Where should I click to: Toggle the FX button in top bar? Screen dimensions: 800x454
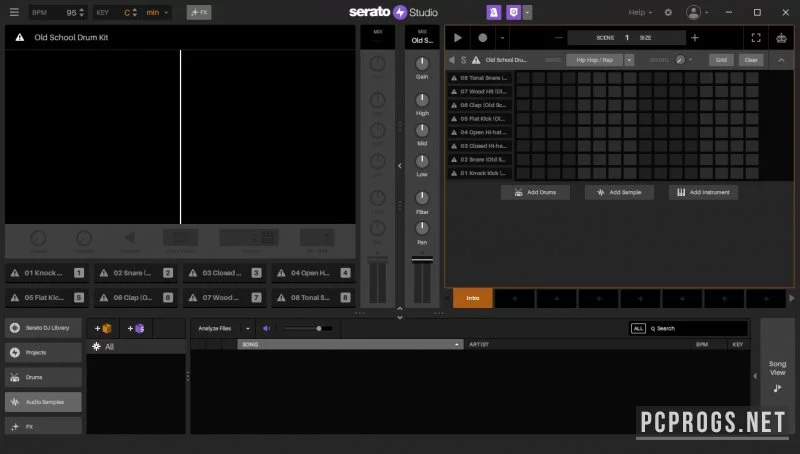[199, 12]
